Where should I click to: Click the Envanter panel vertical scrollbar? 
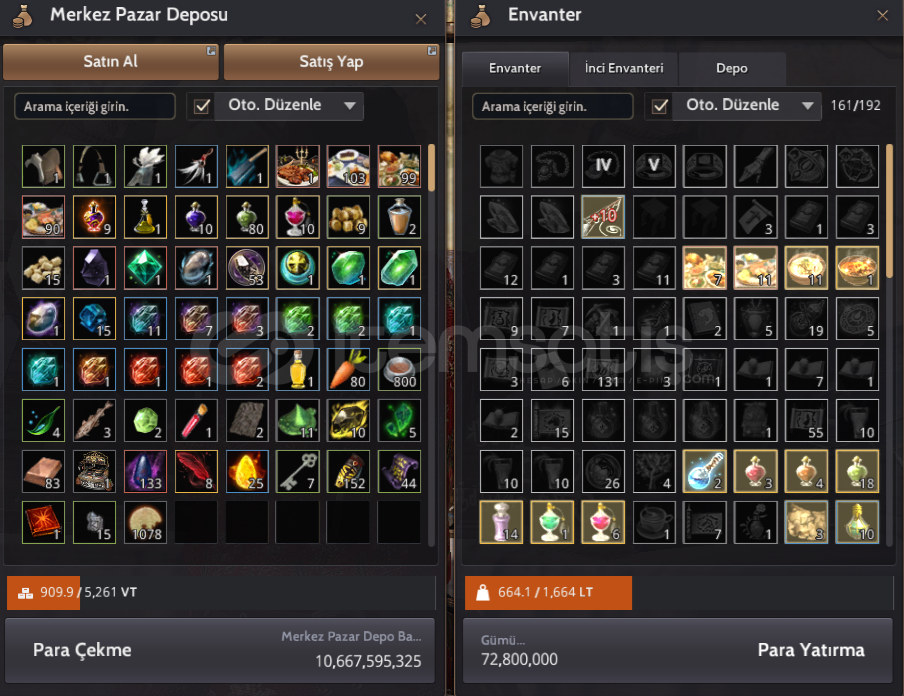click(890, 345)
